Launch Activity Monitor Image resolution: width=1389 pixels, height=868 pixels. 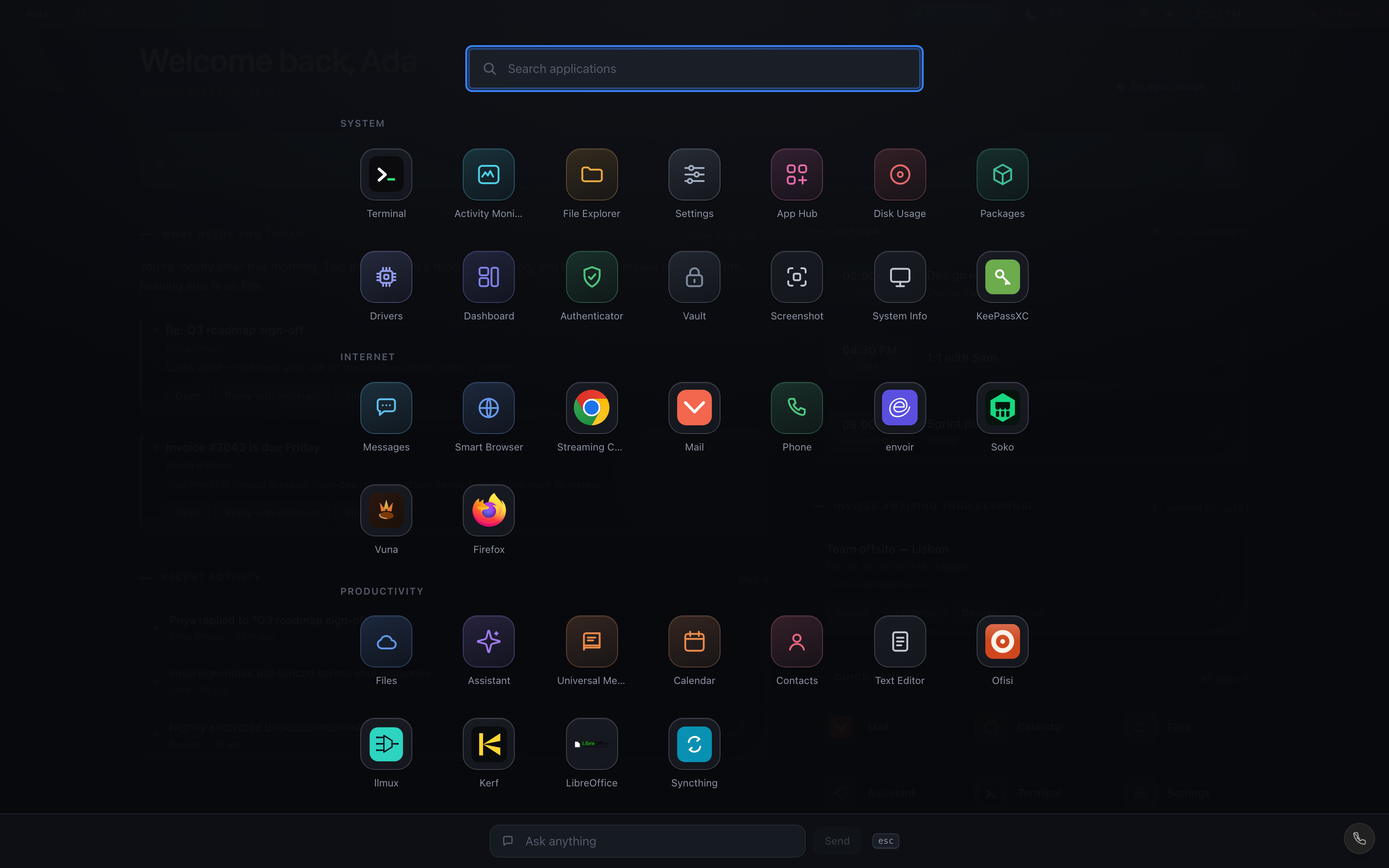488,174
